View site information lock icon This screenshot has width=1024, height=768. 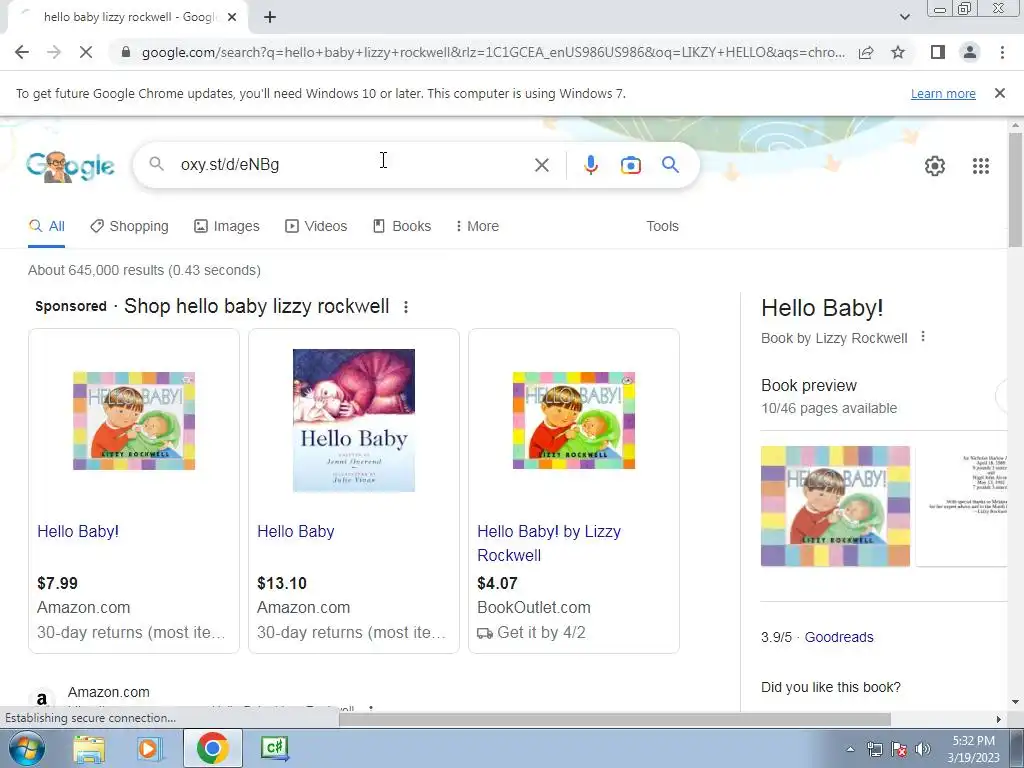126,52
